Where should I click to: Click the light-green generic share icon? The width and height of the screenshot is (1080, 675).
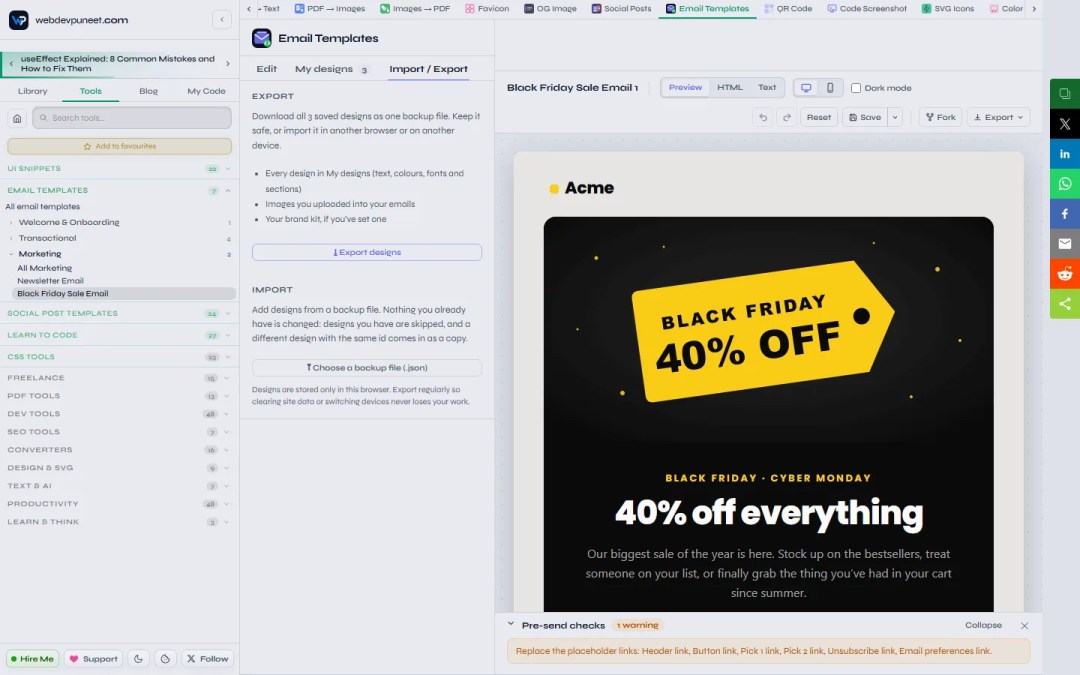tap(1065, 304)
